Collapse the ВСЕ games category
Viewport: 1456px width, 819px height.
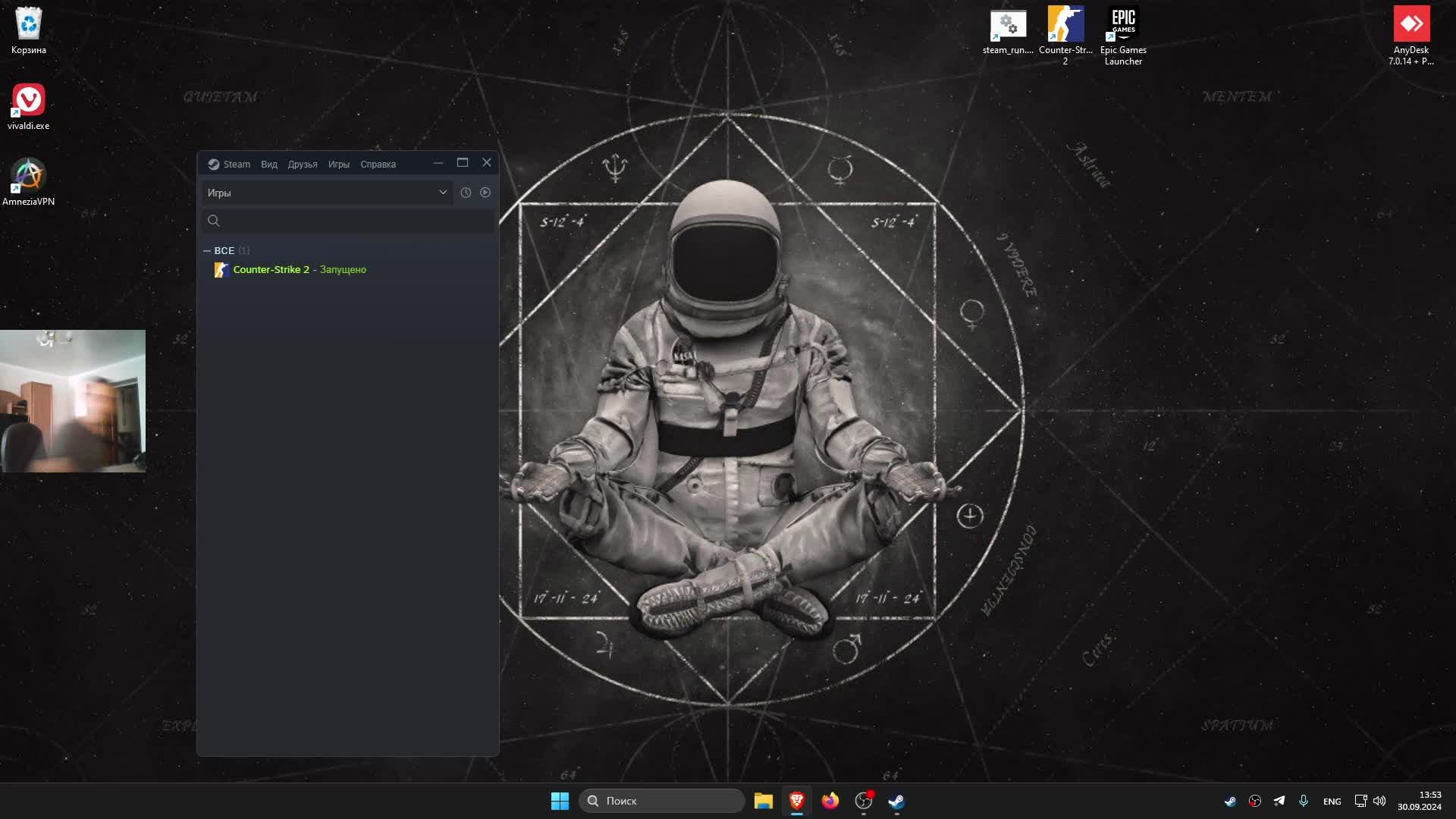click(x=207, y=250)
